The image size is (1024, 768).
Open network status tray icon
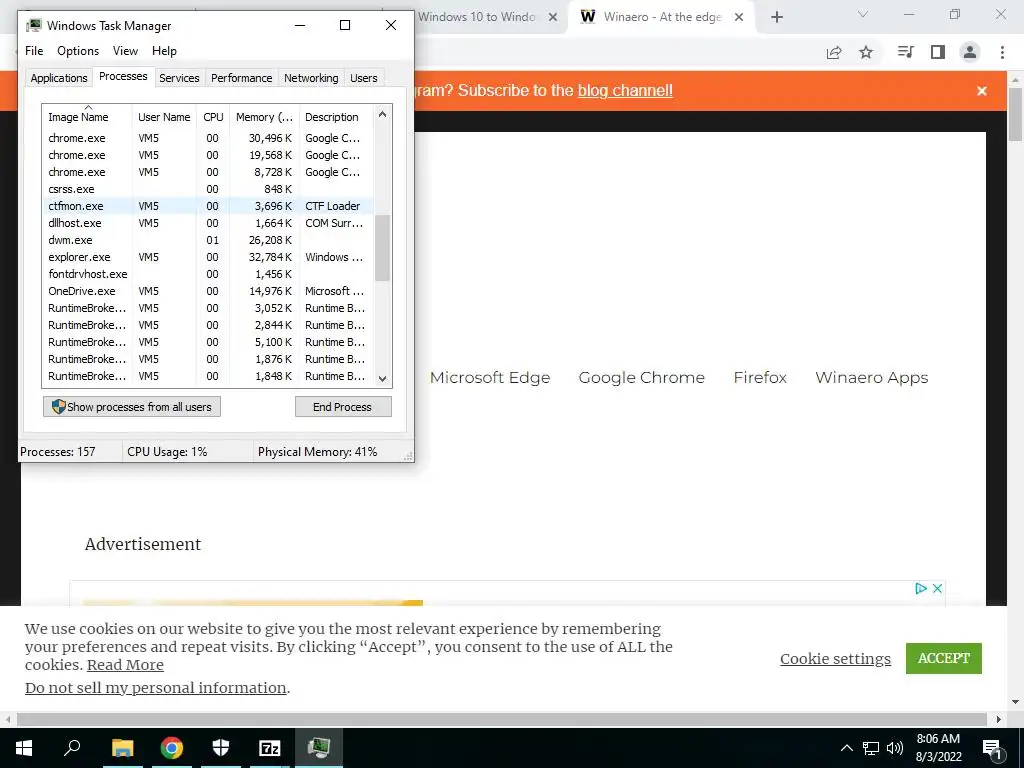pyautogui.click(x=871, y=748)
